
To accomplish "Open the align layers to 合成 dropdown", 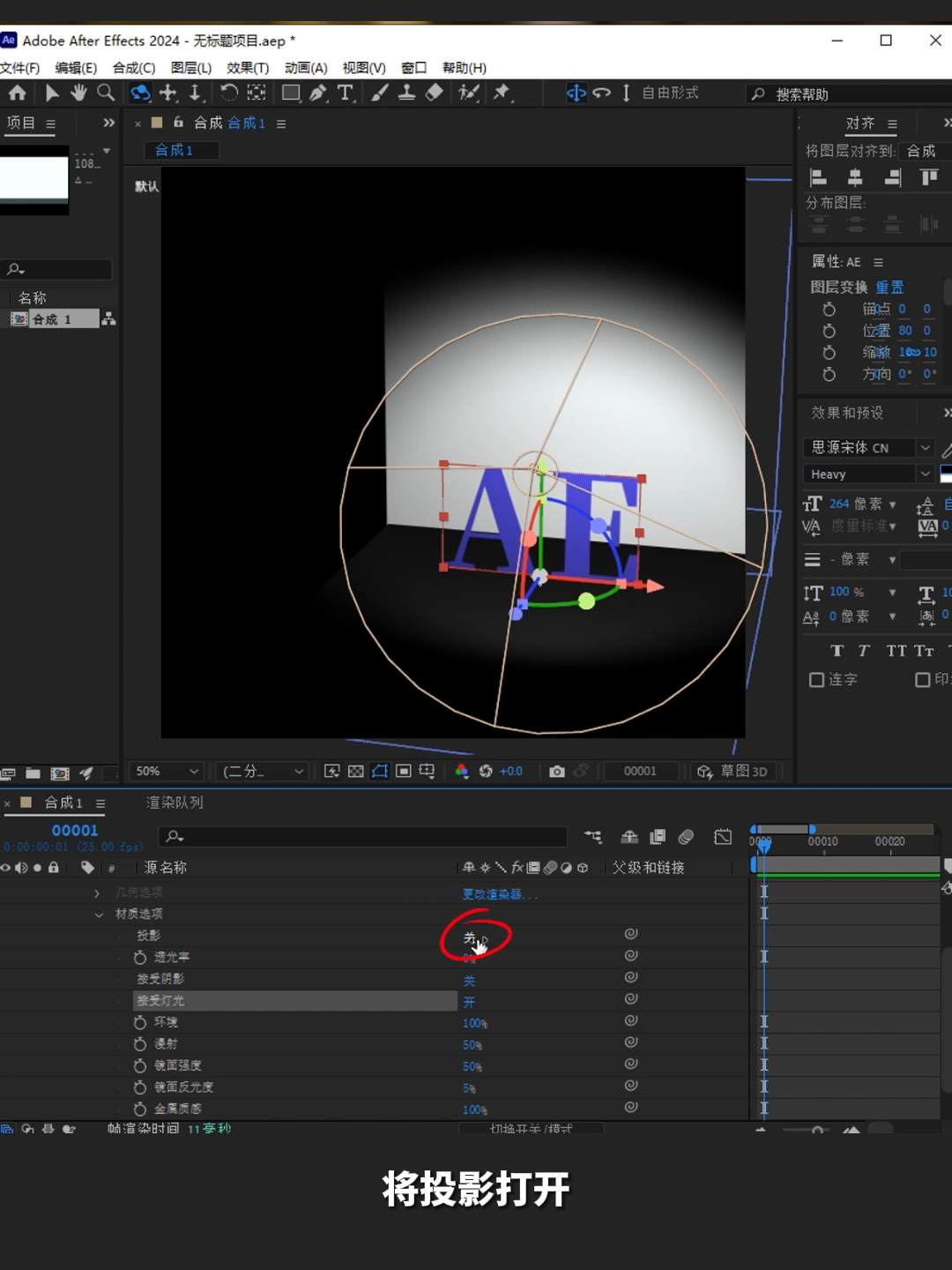I will click(x=926, y=151).
